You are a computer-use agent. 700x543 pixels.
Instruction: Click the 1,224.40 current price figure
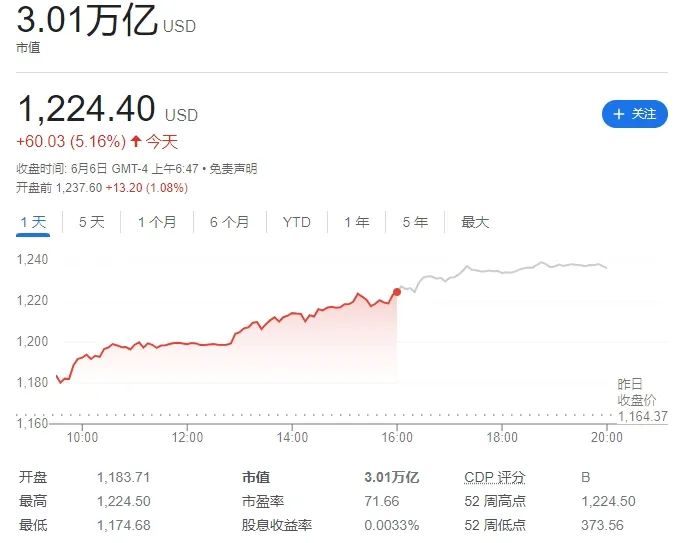[86, 109]
